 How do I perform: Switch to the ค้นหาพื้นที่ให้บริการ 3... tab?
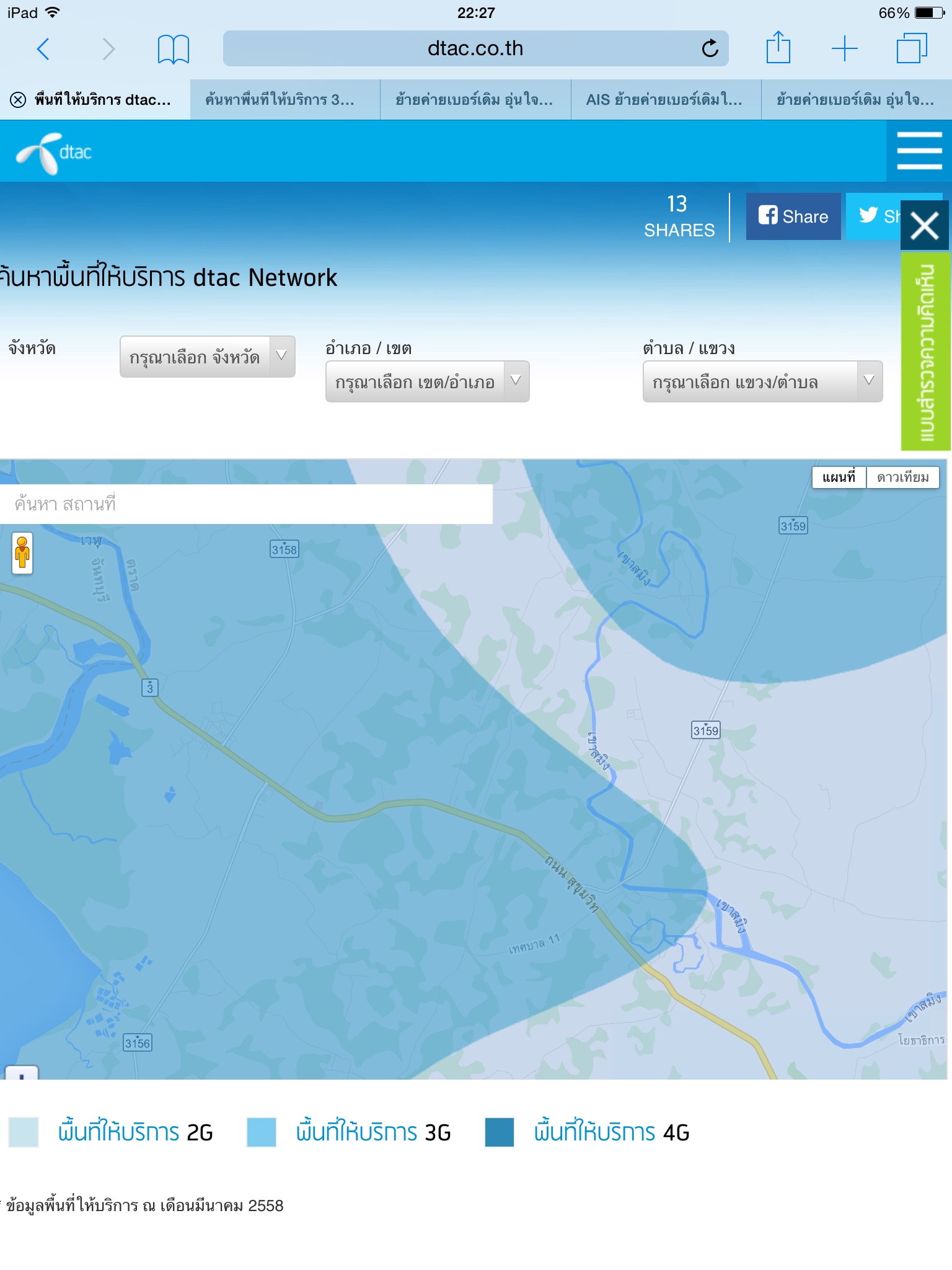tap(285, 100)
